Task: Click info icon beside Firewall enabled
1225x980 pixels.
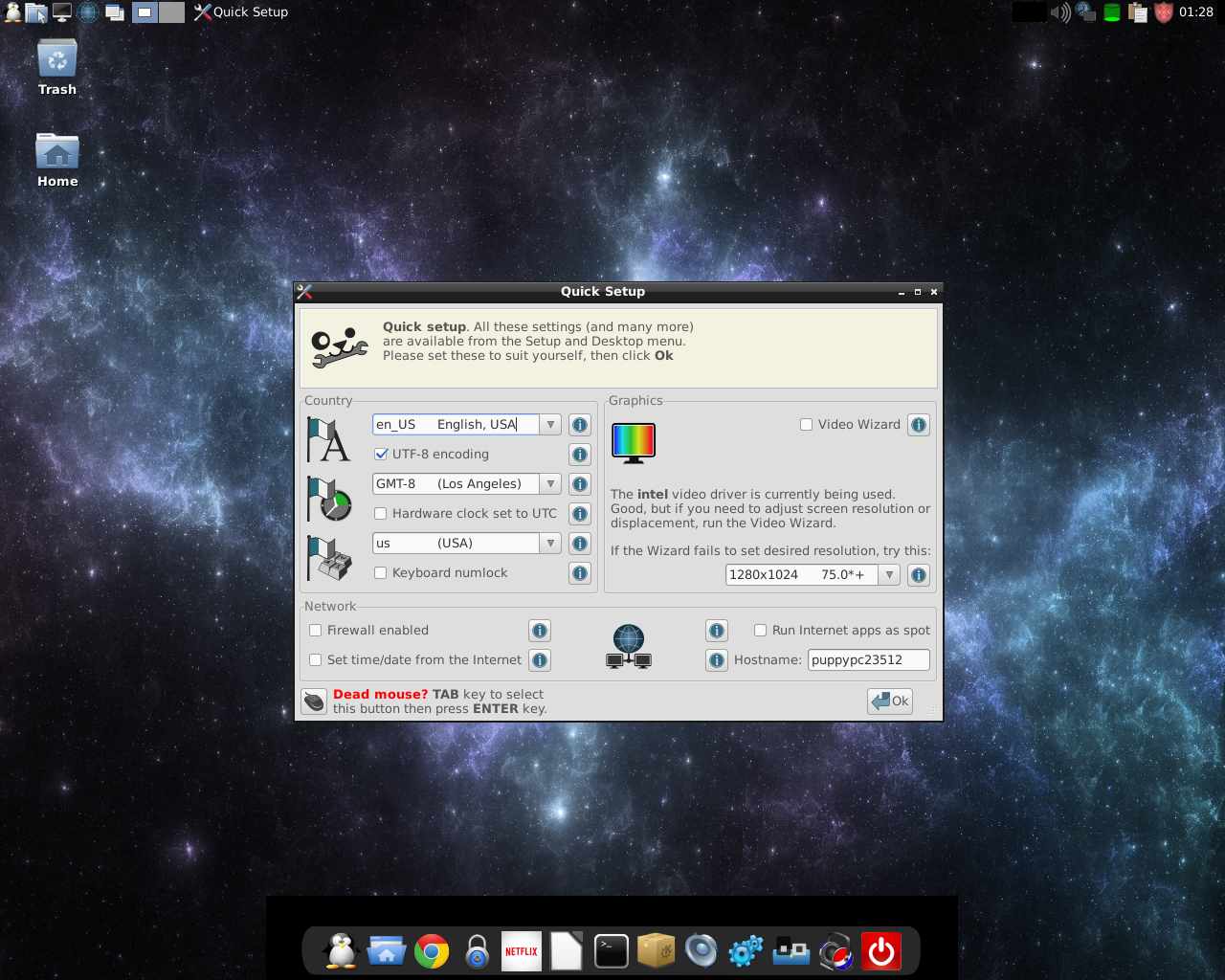Action: coord(540,631)
